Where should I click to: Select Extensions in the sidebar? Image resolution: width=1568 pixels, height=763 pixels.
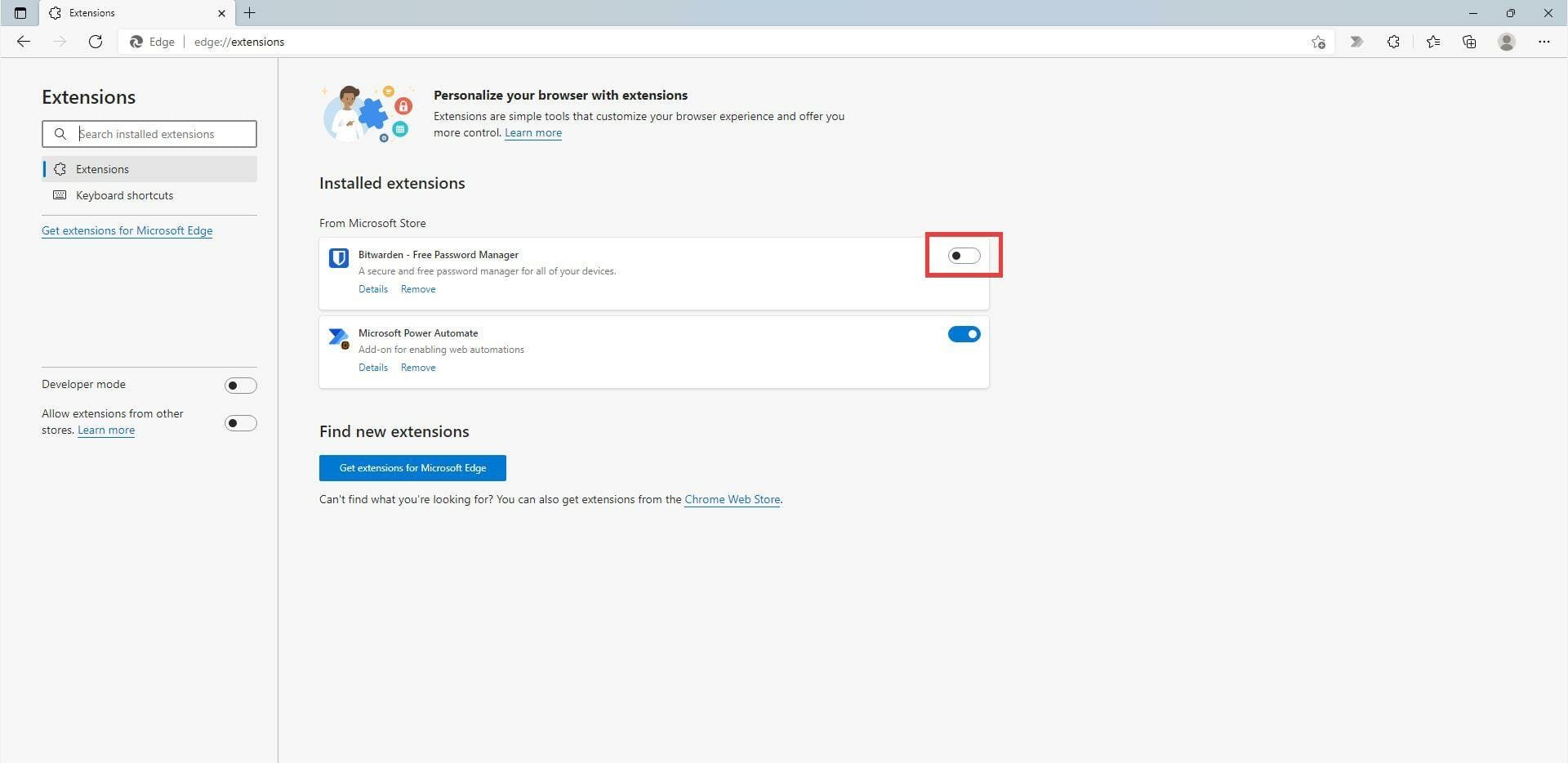click(x=149, y=169)
